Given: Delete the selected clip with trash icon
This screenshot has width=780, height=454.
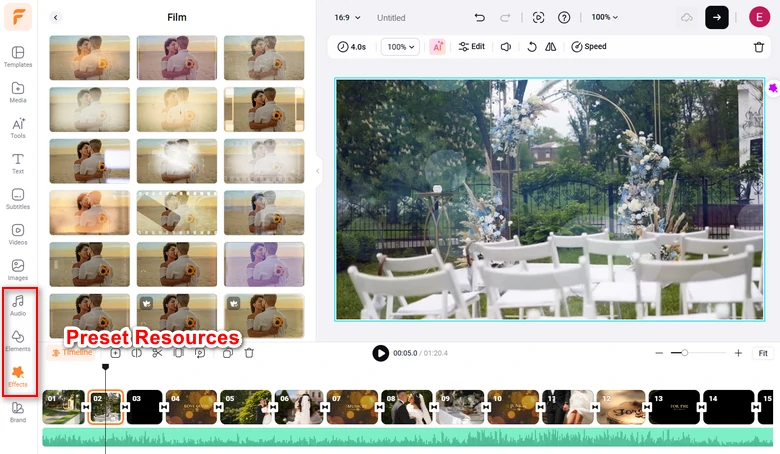Looking at the screenshot, I should point(759,47).
